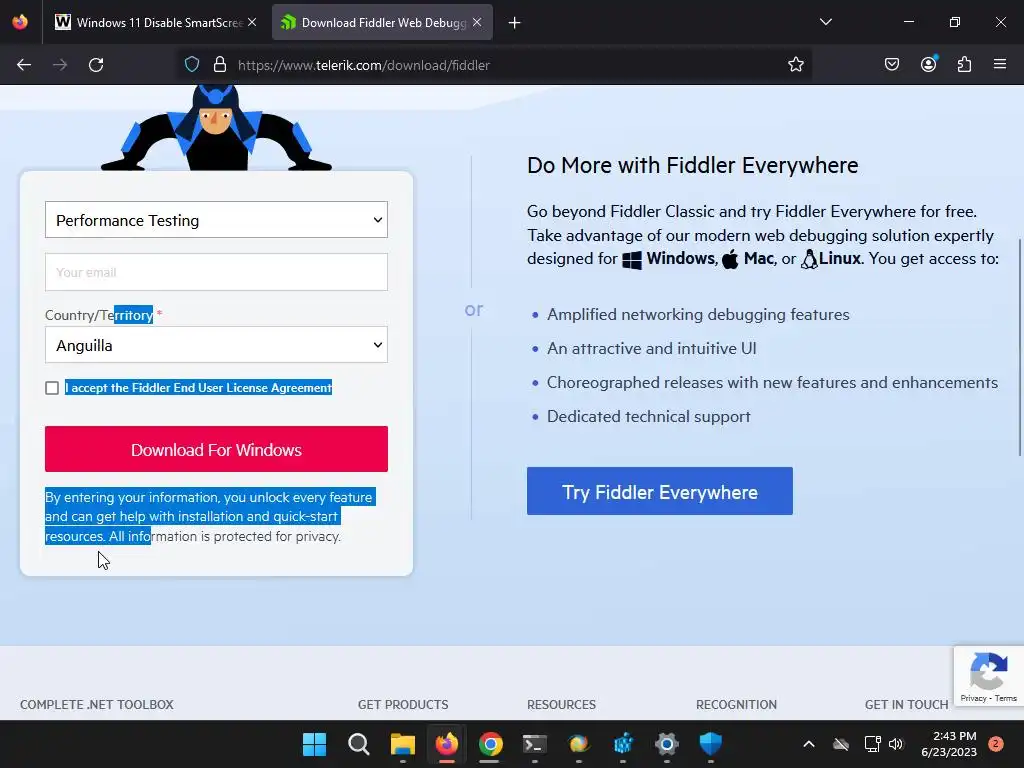Screen dimensions: 1024x768
Task: Open Windows Security shield on taskbar
Action: point(711,744)
